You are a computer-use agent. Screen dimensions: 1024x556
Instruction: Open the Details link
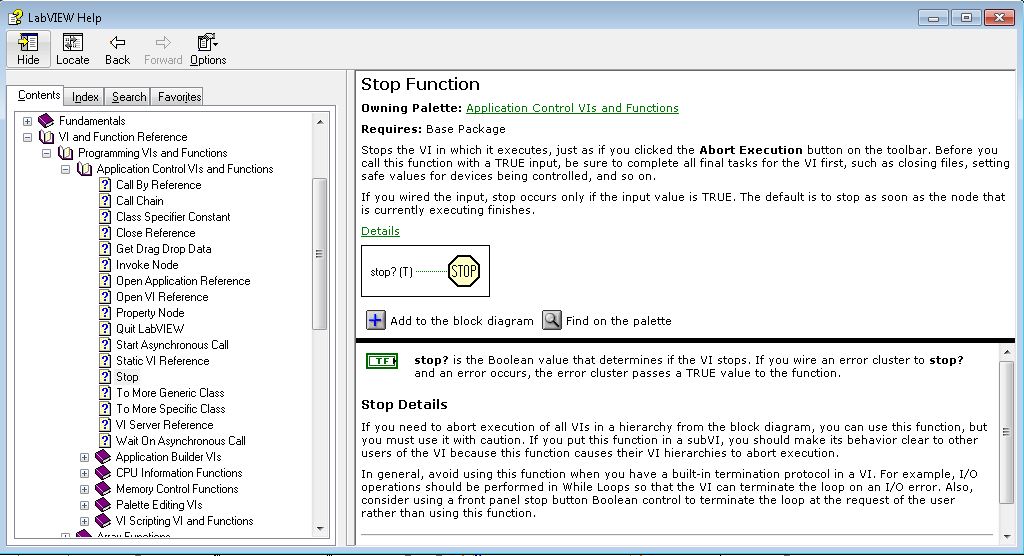click(380, 231)
